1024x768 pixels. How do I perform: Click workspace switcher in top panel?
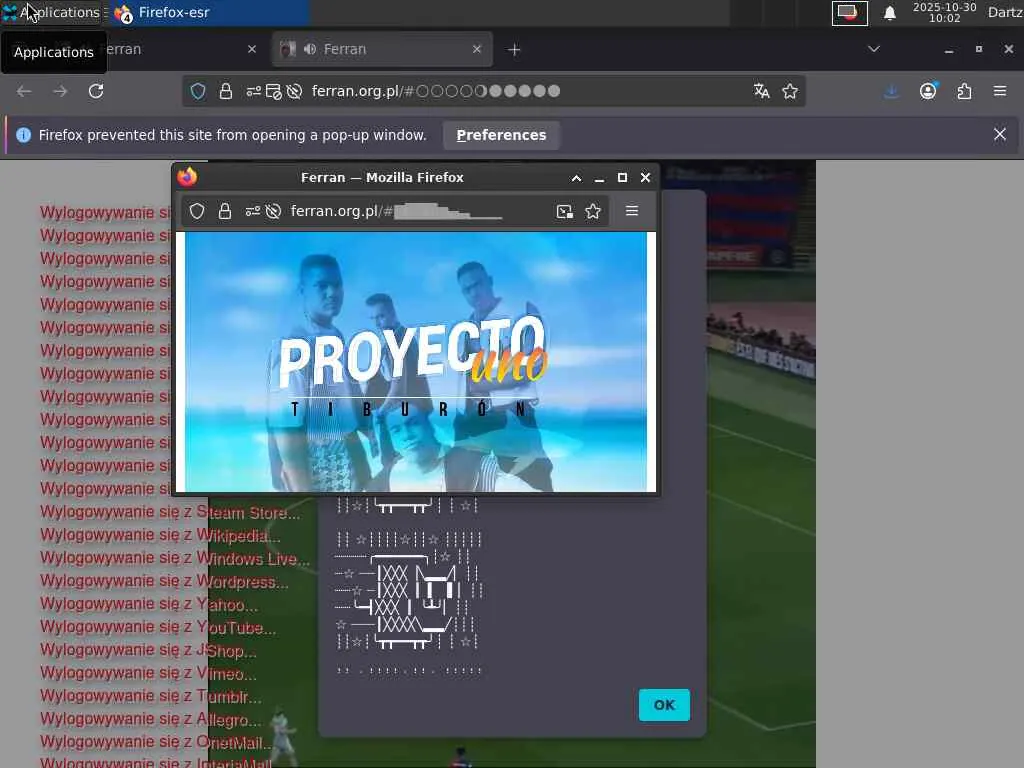[850, 13]
